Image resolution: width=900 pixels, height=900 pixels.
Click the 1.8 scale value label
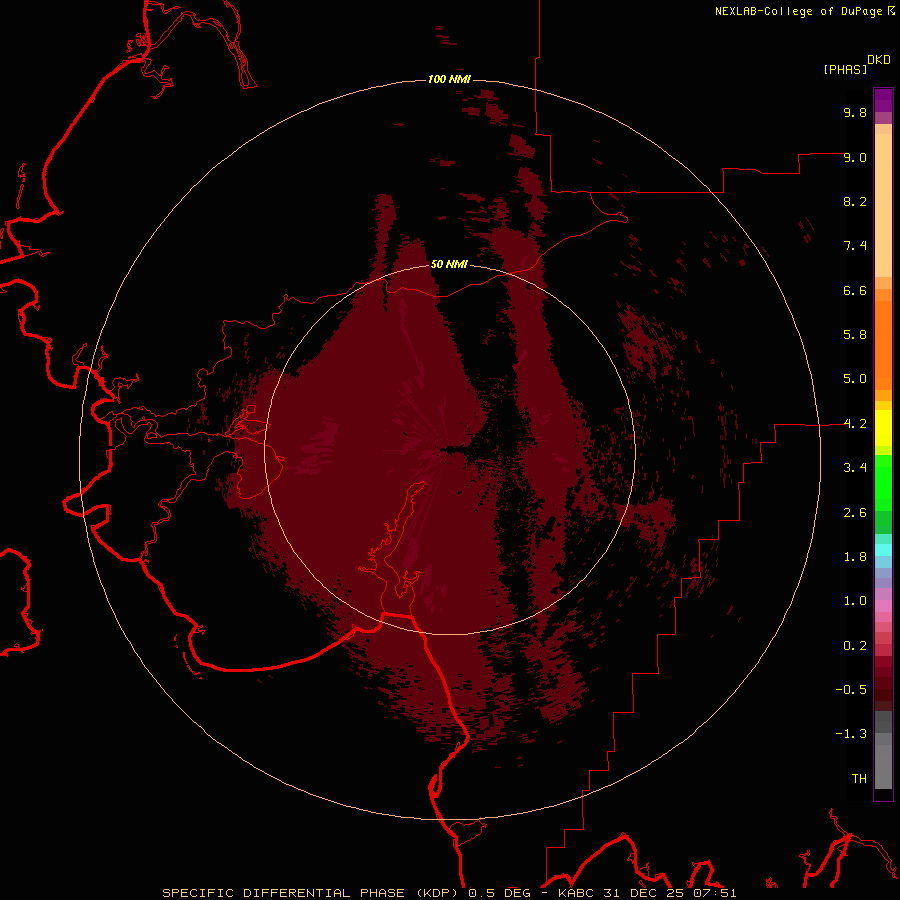[x=855, y=557]
